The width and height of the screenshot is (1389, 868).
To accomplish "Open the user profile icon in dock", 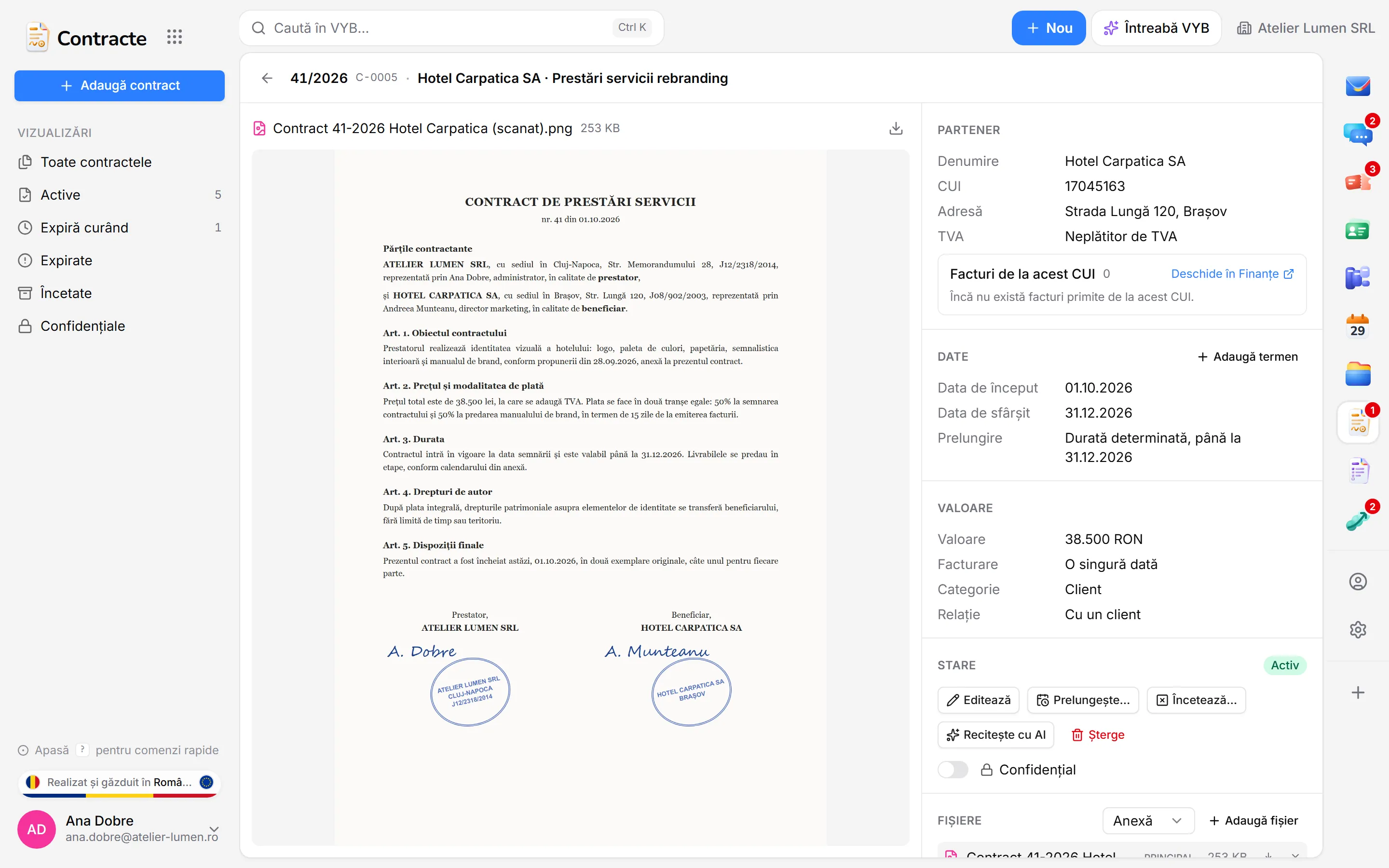I will pyautogui.click(x=1358, y=582).
